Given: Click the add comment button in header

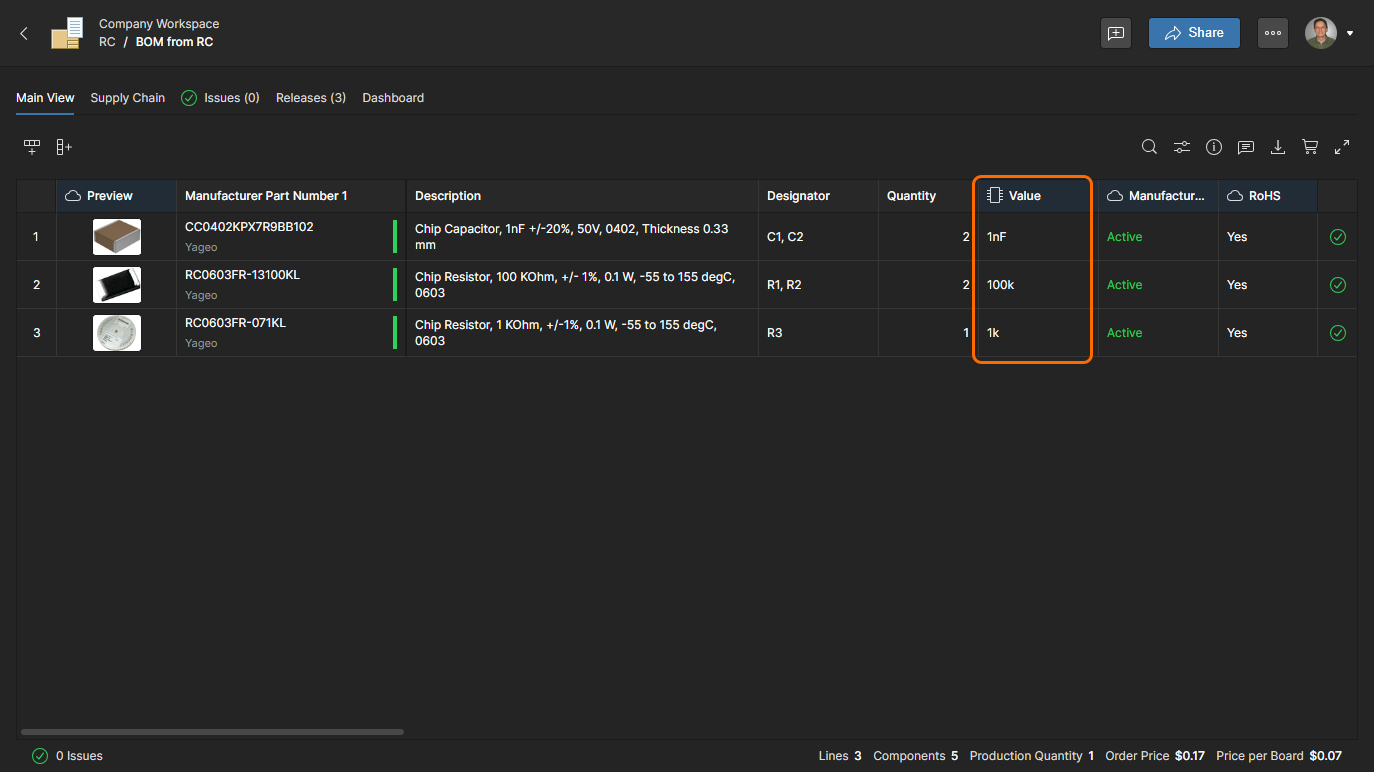Looking at the screenshot, I should tap(1116, 33).
